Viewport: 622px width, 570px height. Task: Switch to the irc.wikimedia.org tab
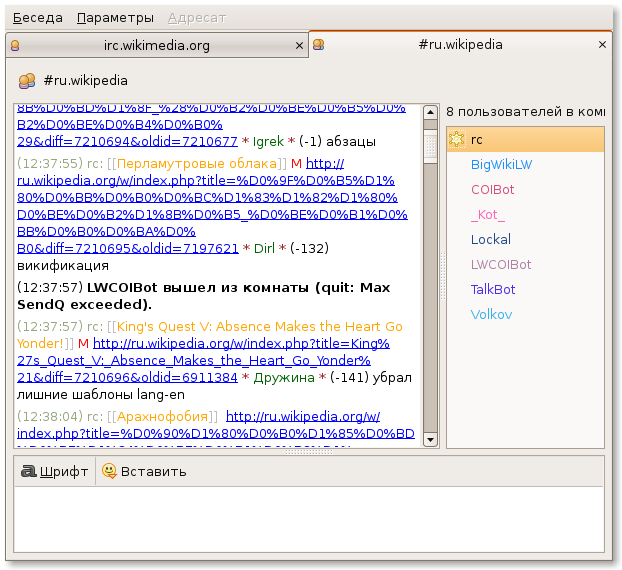(157, 46)
